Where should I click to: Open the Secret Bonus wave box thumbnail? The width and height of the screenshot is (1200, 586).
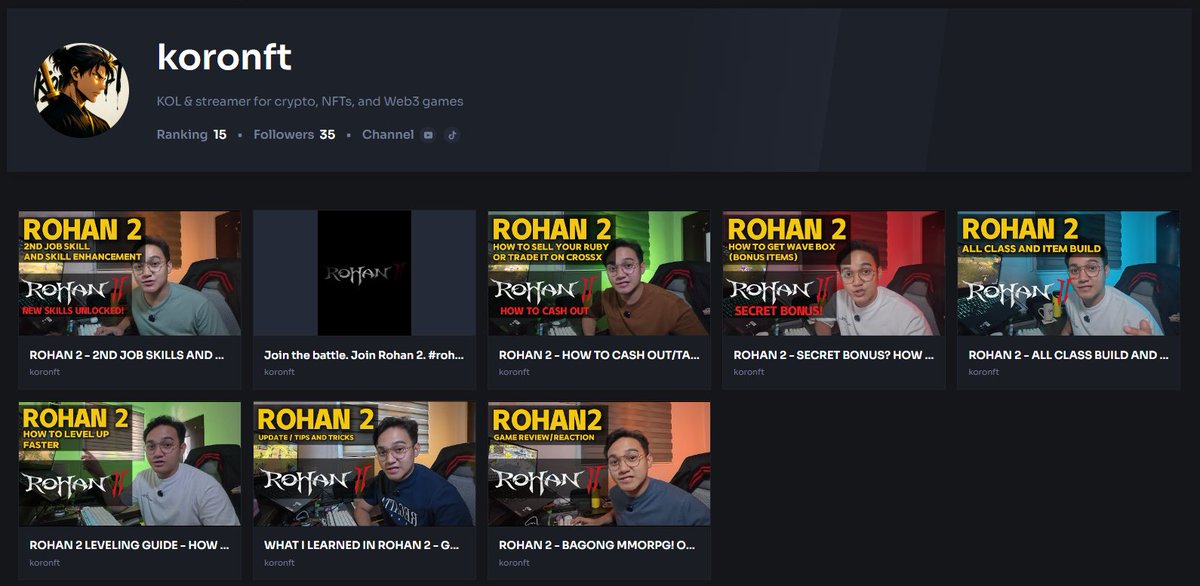(834, 273)
